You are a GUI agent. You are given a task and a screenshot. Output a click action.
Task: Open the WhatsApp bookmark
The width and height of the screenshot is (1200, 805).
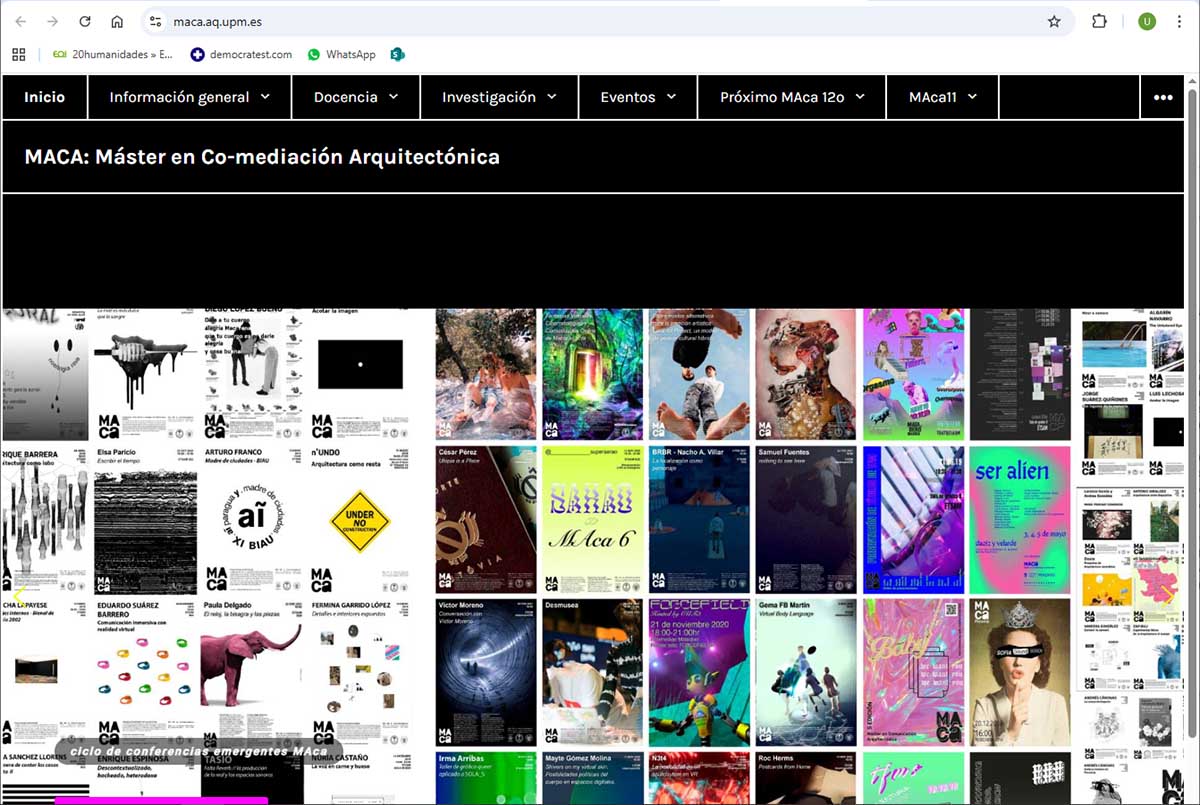[341, 54]
